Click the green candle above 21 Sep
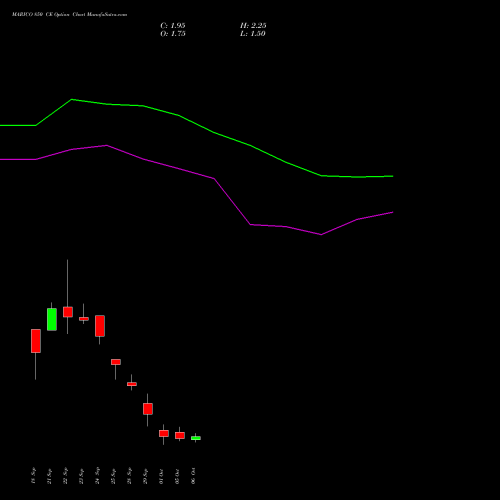The height and width of the screenshot is (500, 500). pos(52,319)
